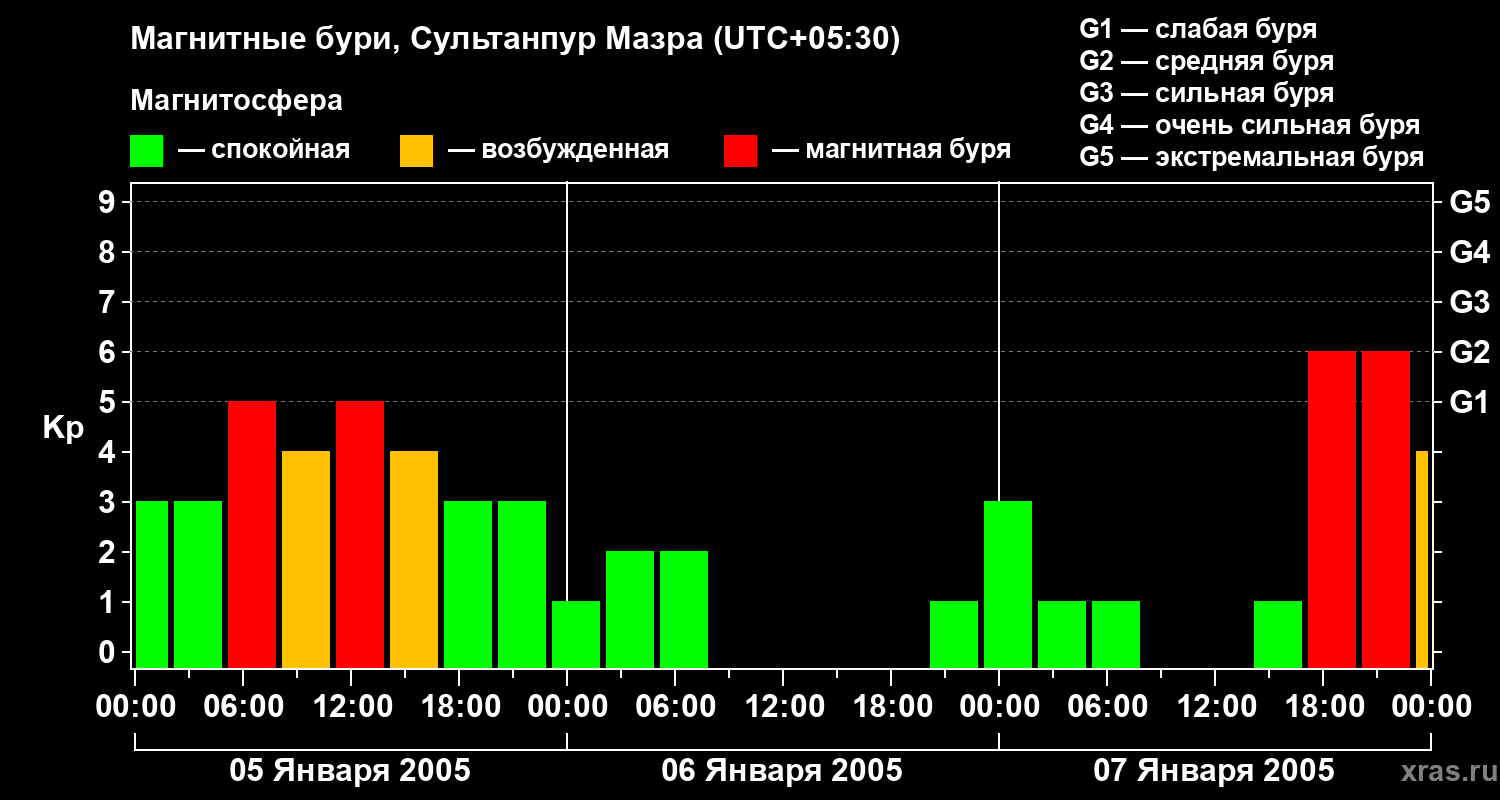Click the 05 Января 2005 date label

(350, 771)
